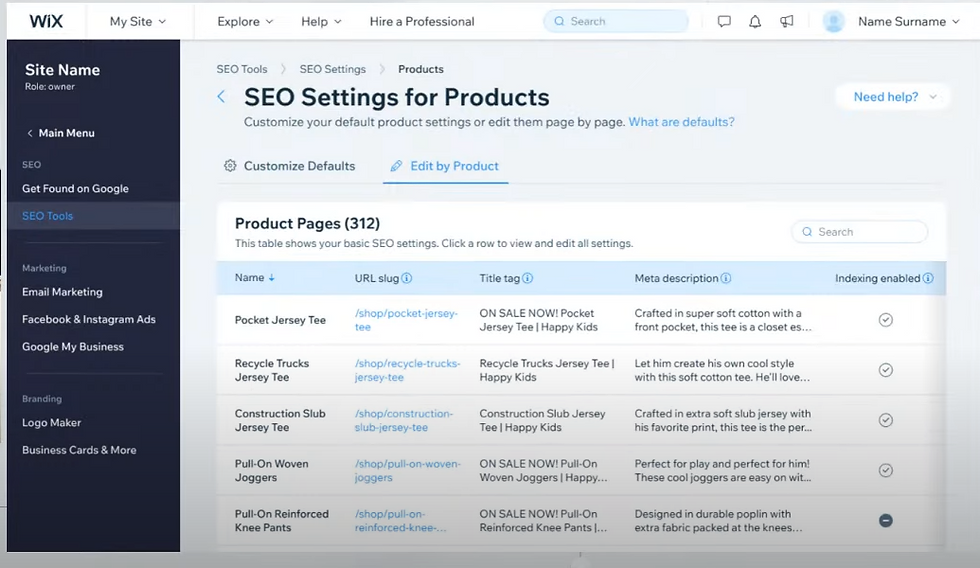Show info about the Meta description column
The height and width of the screenshot is (568, 980).
pyautogui.click(x=726, y=278)
